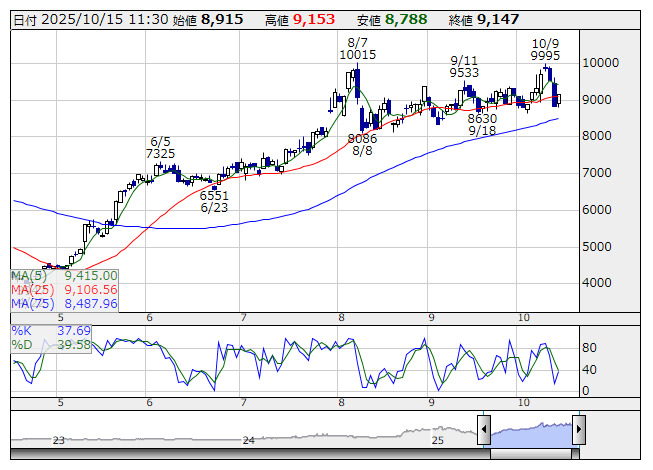653x470 pixels.
Task: Click the right range handle arrow in navigator
Action: [x=578, y=432]
